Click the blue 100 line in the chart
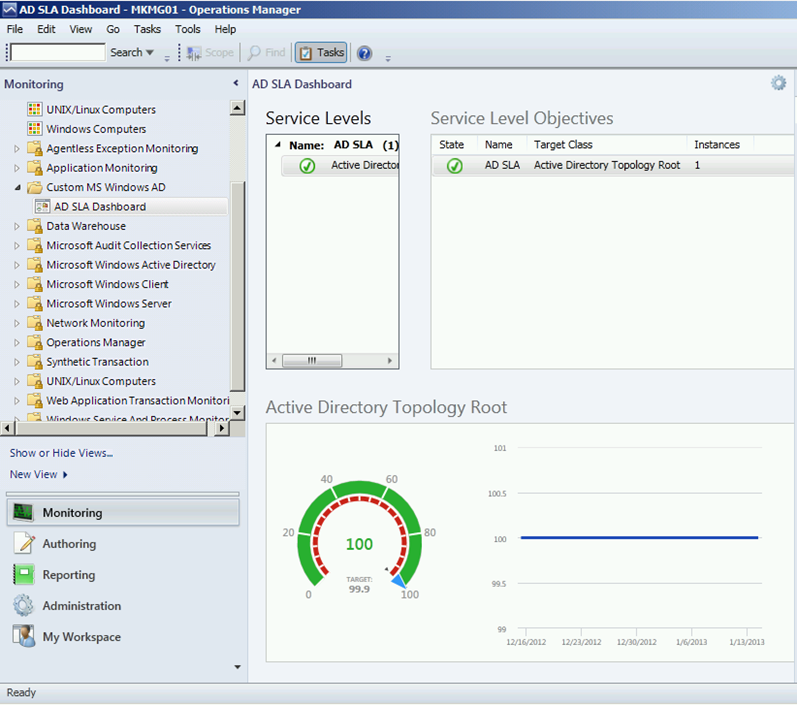This screenshot has height=705, width=797. pos(639,537)
